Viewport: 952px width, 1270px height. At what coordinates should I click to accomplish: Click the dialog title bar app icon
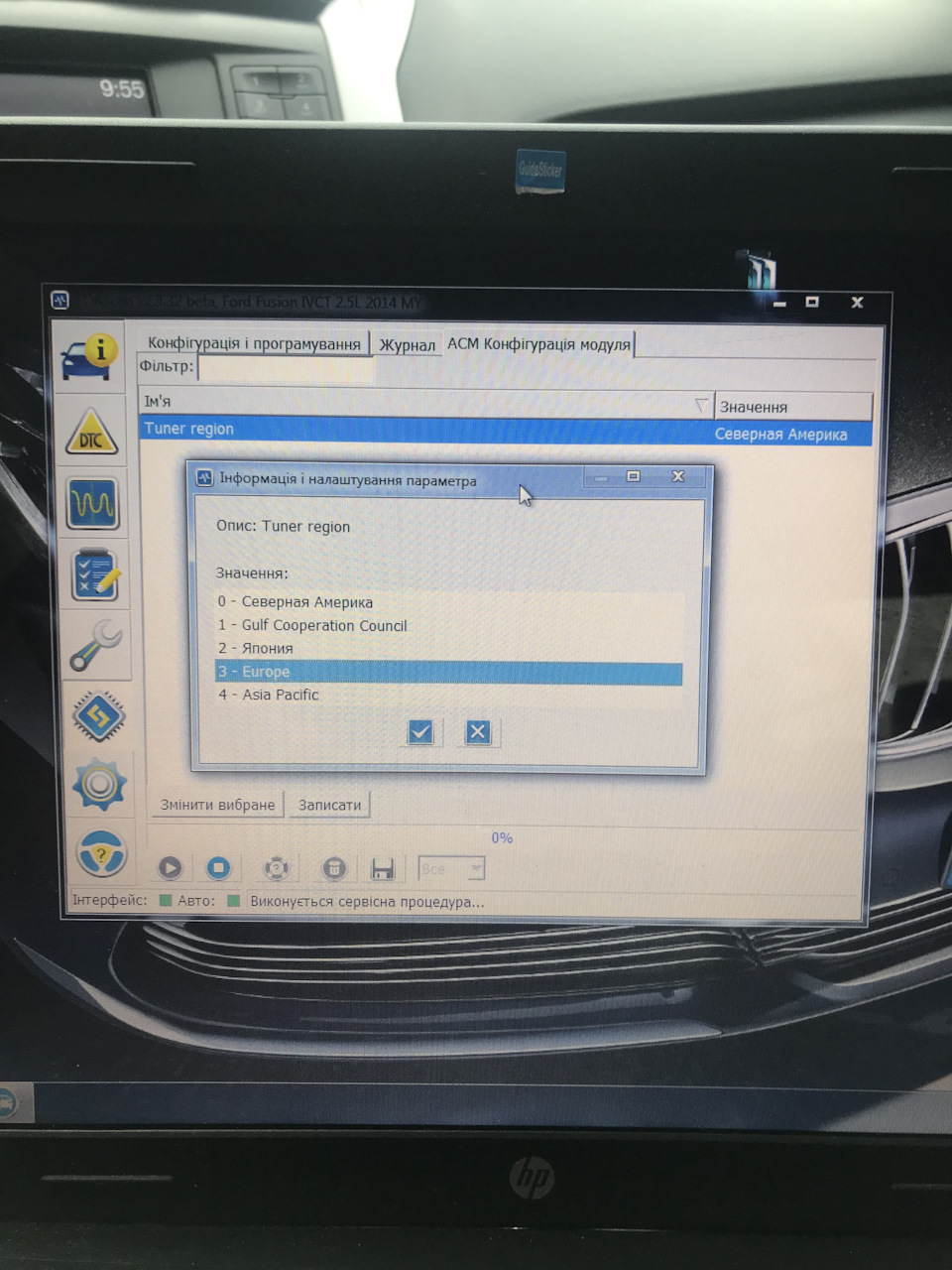click(x=205, y=478)
